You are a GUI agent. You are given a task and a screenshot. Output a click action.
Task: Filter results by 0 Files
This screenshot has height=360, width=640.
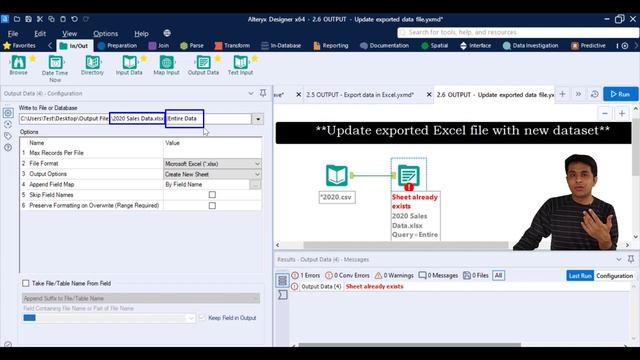pyautogui.click(x=476, y=276)
